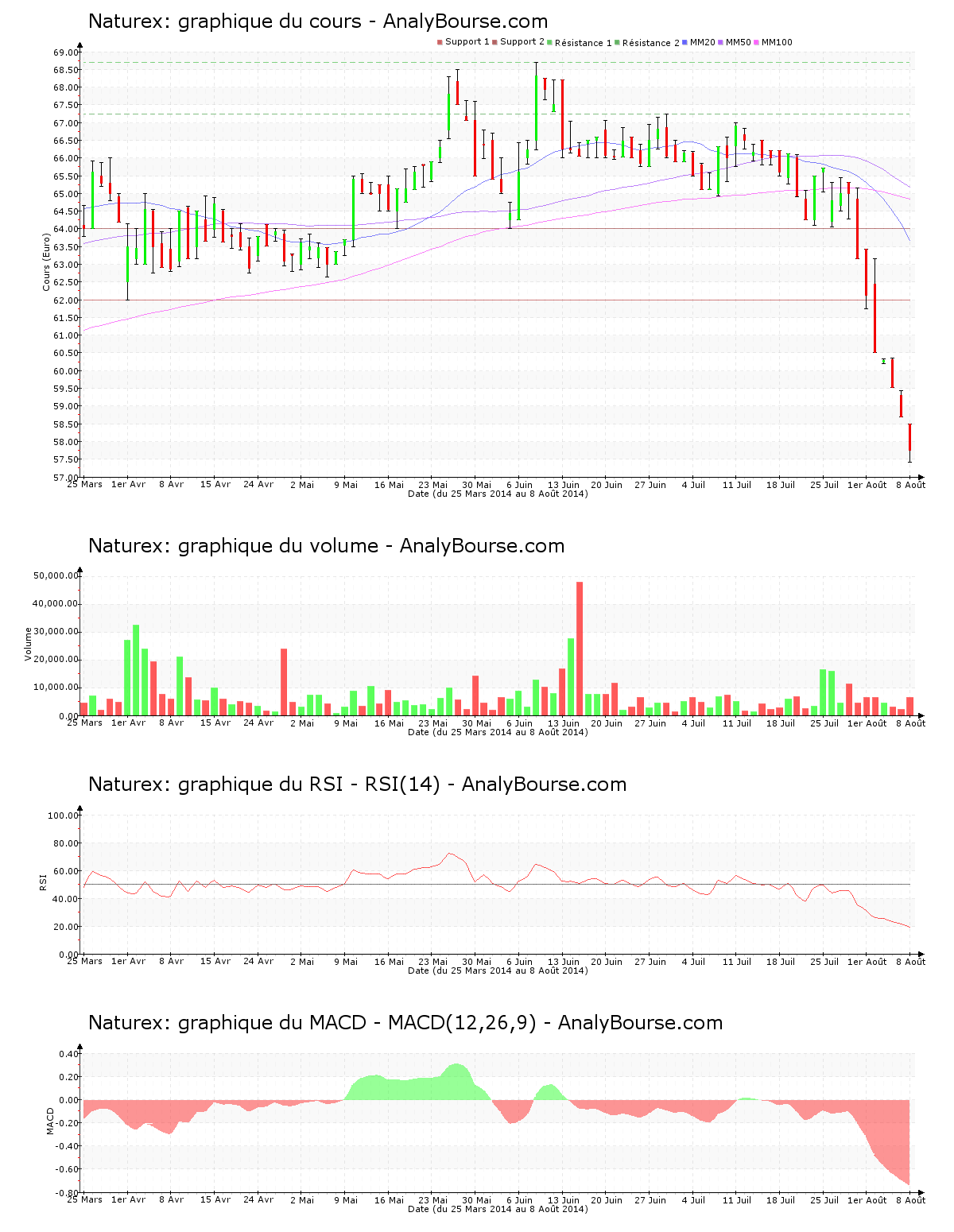Click the 69.00 price axis value
This screenshot has height=1232, width=954.
click(66, 52)
